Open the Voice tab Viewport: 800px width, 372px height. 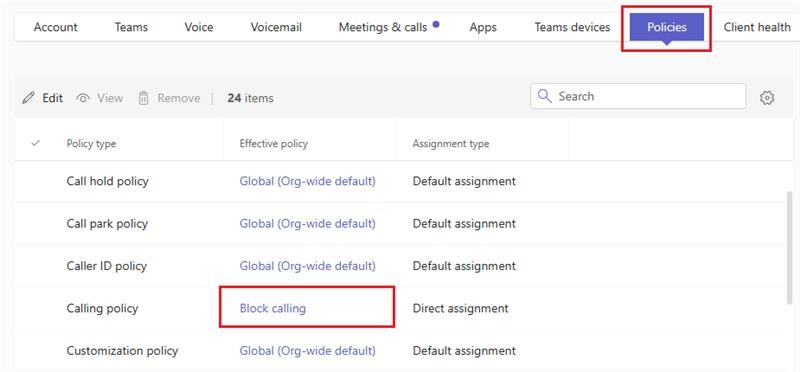pyautogui.click(x=199, y=27)
